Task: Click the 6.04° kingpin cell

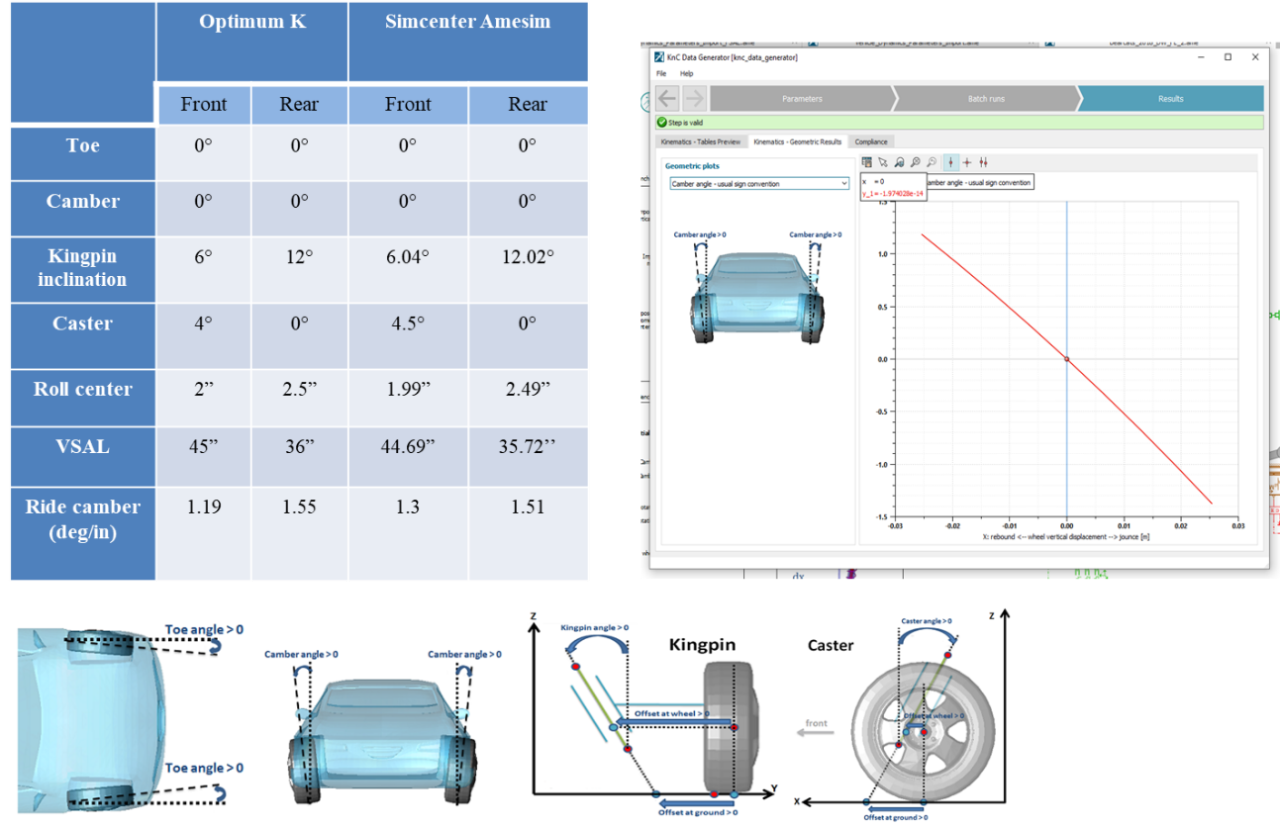Action: (x=408, y=270)
